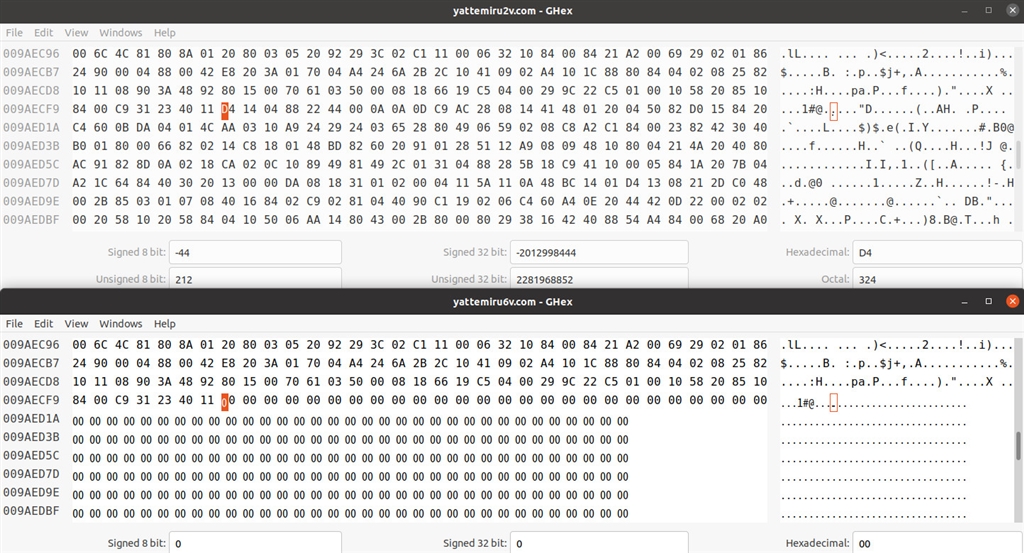Click offset 009AED5C in upper window

coord(31,165)
